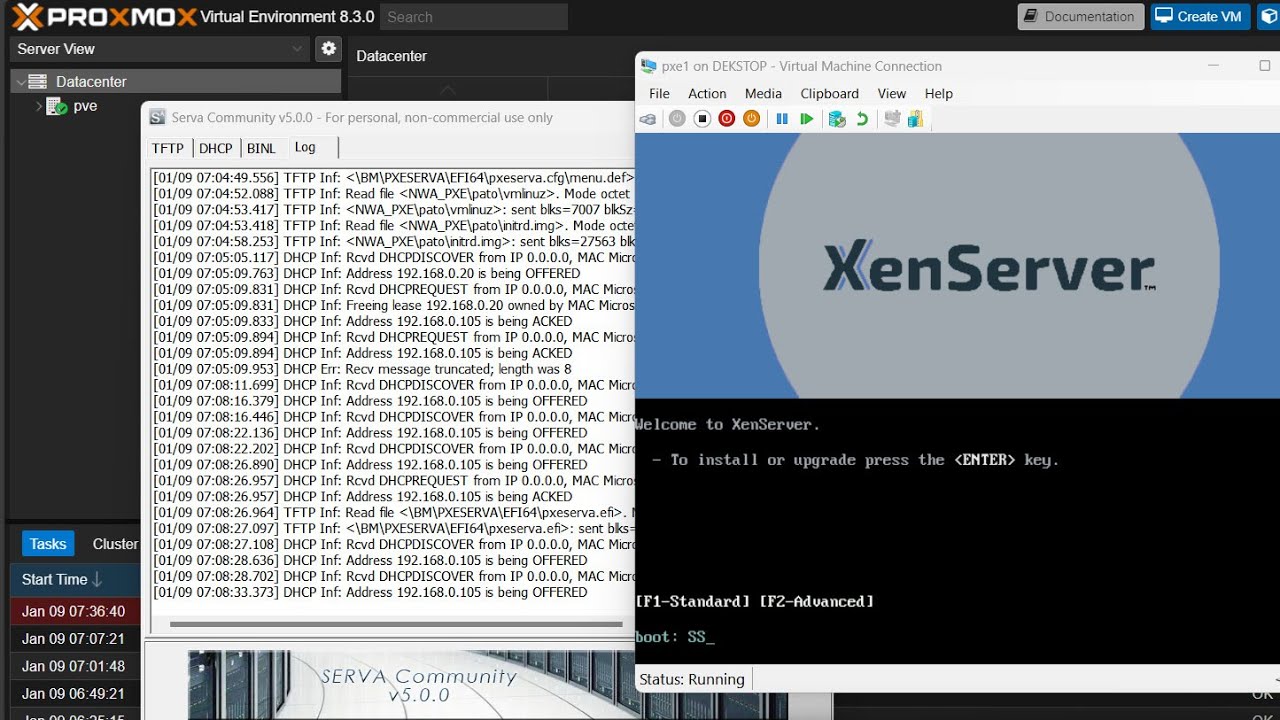Screen dimensions: 1280x720
Task: Maximize the pxe1 VM Connection window
Action: (1264, 66)
